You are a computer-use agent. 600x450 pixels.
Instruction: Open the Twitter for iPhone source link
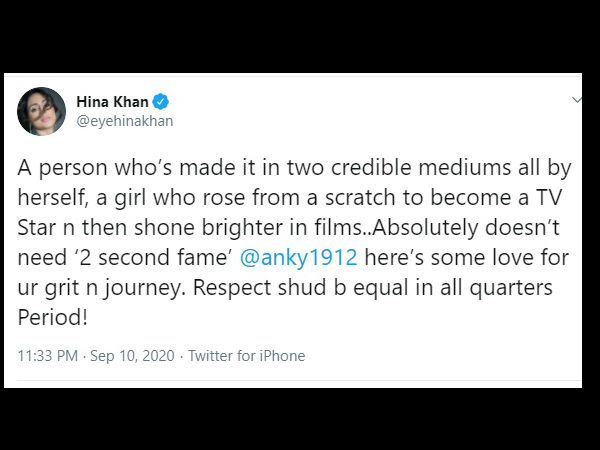tap(247, 356)
